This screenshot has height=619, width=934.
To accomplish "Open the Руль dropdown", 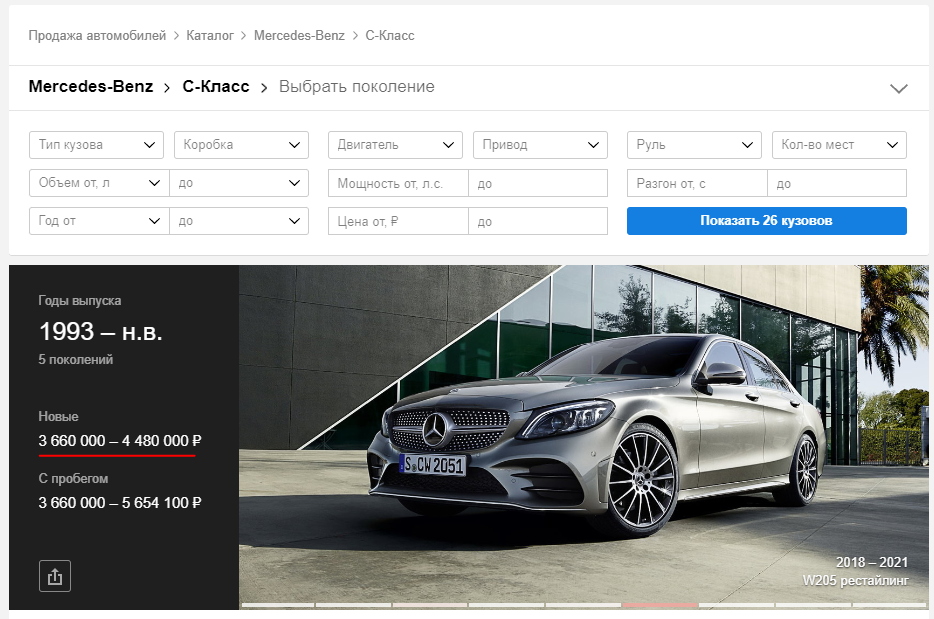I will [x=695, y=145].
